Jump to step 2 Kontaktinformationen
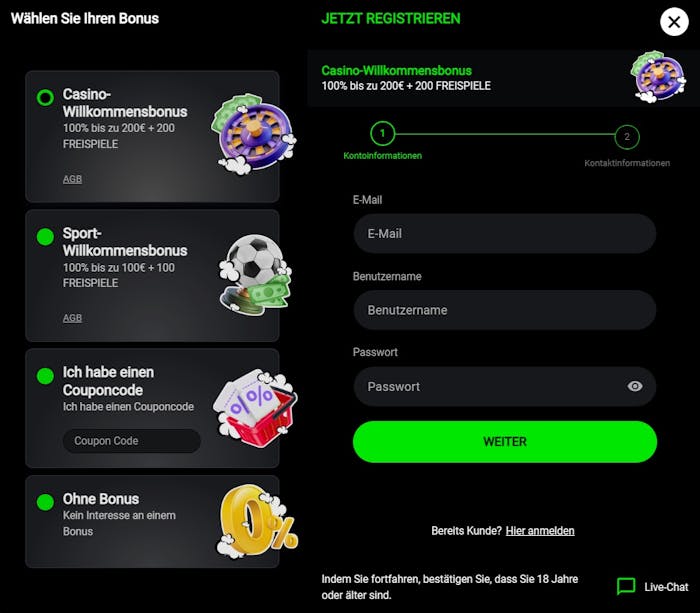Viewport: 700px width, 613px height. (x=627, y=137)
